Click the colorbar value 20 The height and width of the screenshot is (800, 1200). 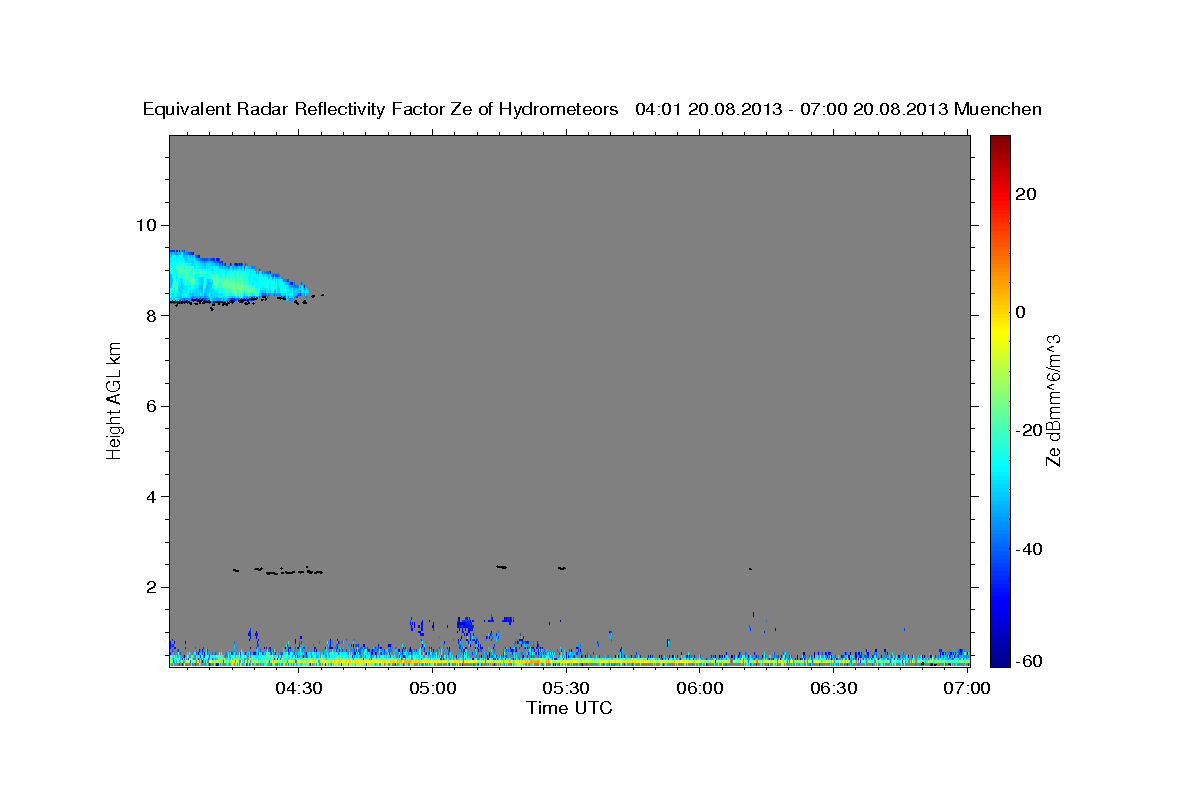click(1027, 194)
